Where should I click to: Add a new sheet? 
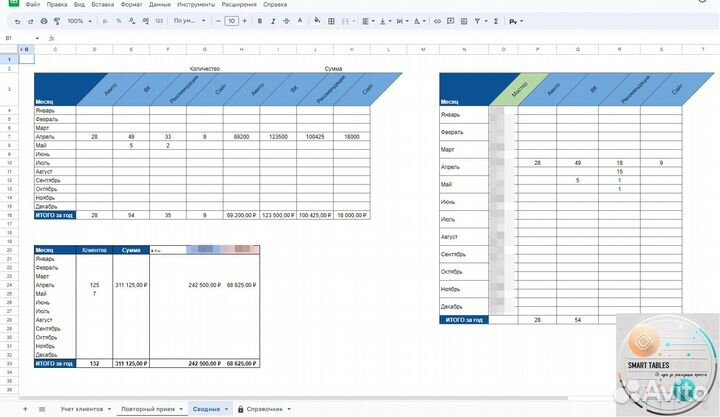[x=25, y=409]
